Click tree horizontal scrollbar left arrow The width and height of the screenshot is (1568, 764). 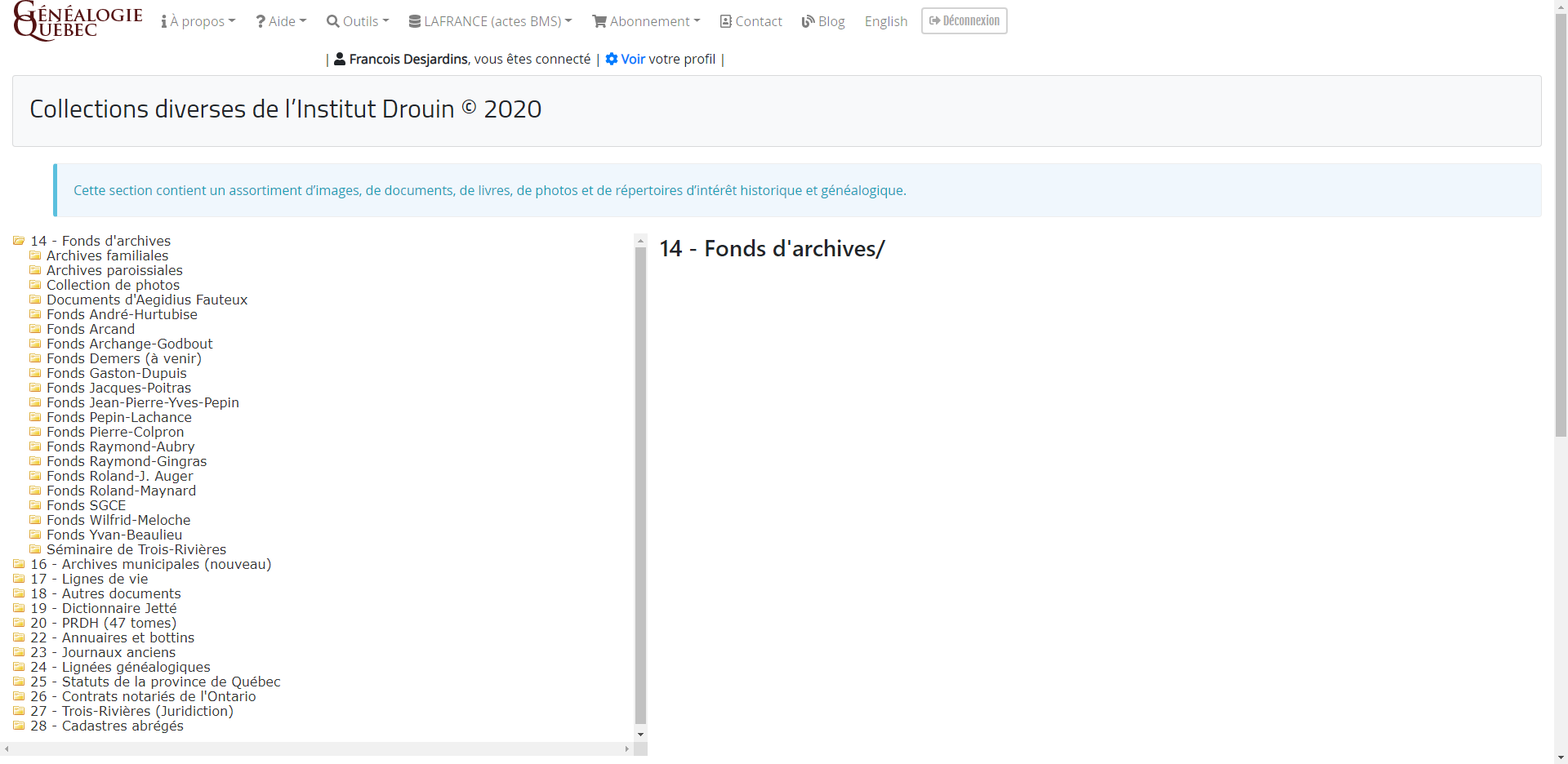pyautogui.click(x=7, y=748)
